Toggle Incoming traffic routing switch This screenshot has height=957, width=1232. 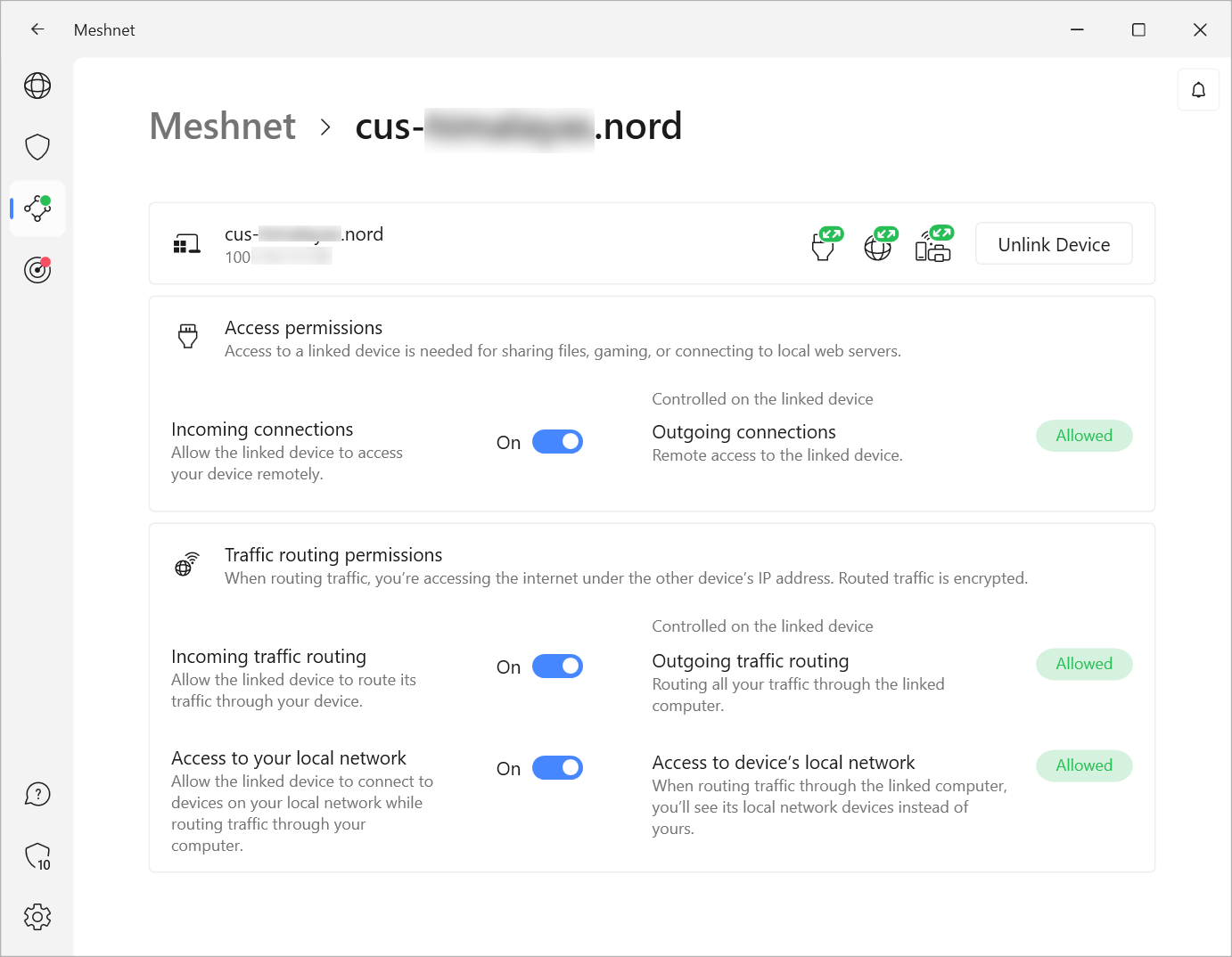557,667
